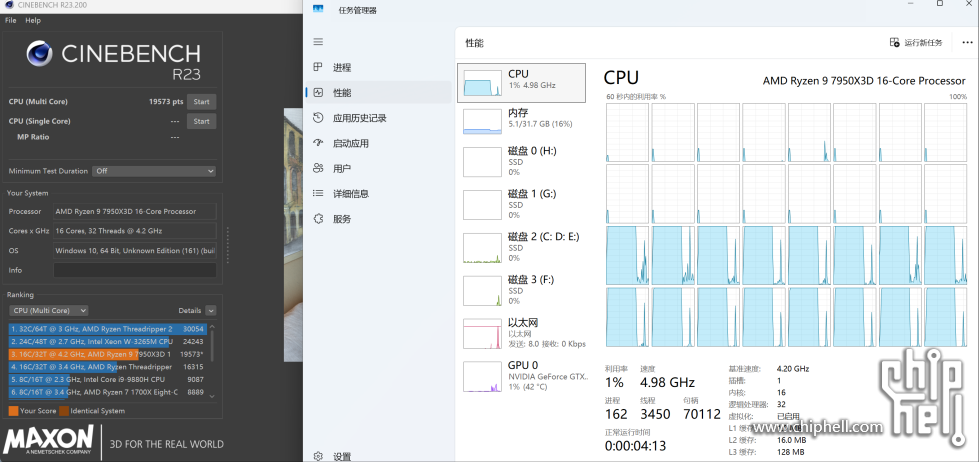Viewport: 979px width, 462px height.
Task: Open Minimum Test Duration dropdown
Action: tap(154, 170)
